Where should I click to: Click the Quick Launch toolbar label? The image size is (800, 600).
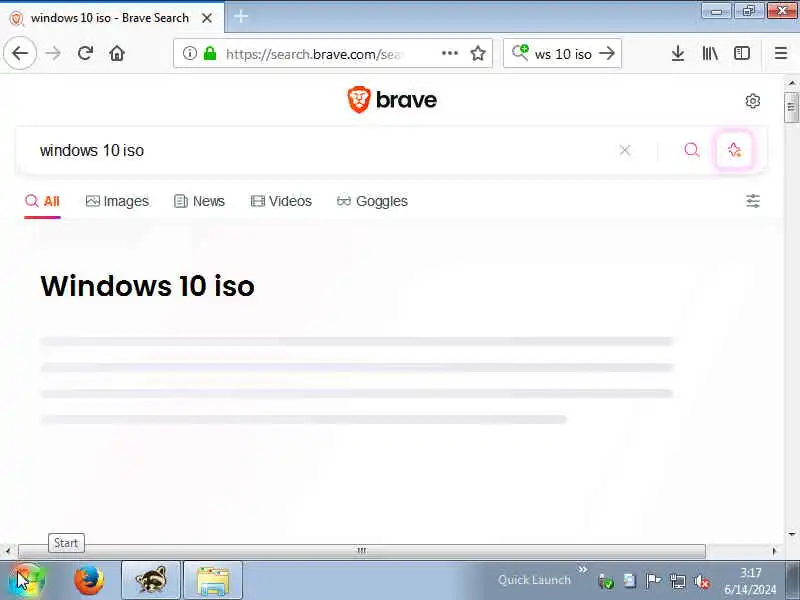534,580
